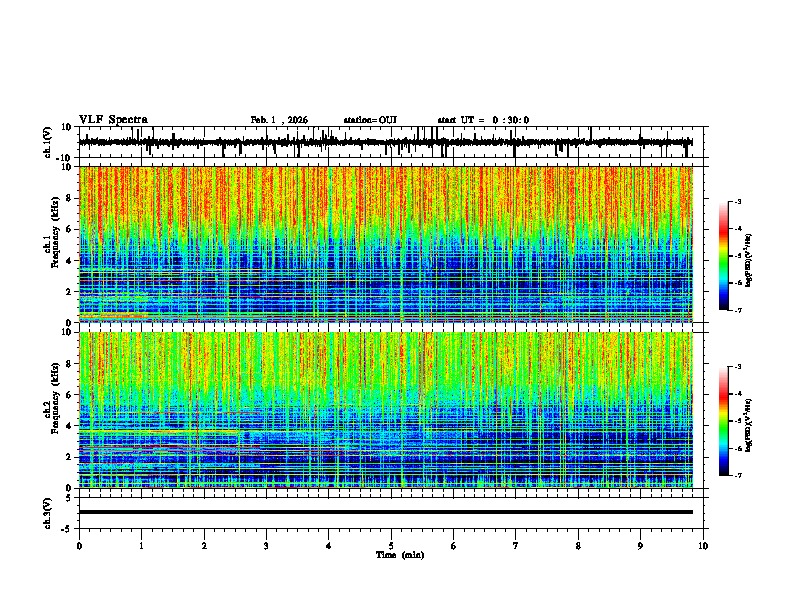This screenshot has width=792, height=612.
Task: Click the "-7" label on ch.2 color scale
Action: tap(738, 475)
